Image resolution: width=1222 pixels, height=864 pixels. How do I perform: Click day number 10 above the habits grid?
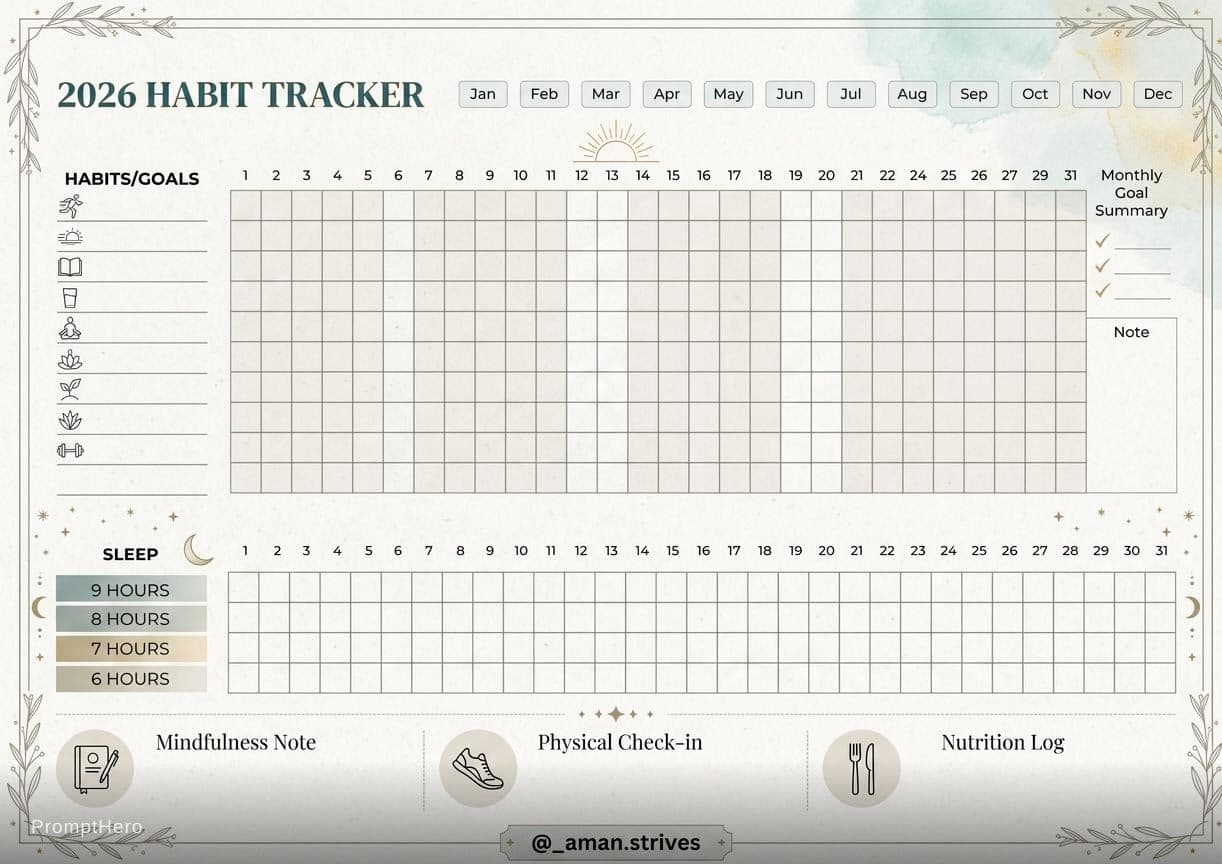(520, 176)
